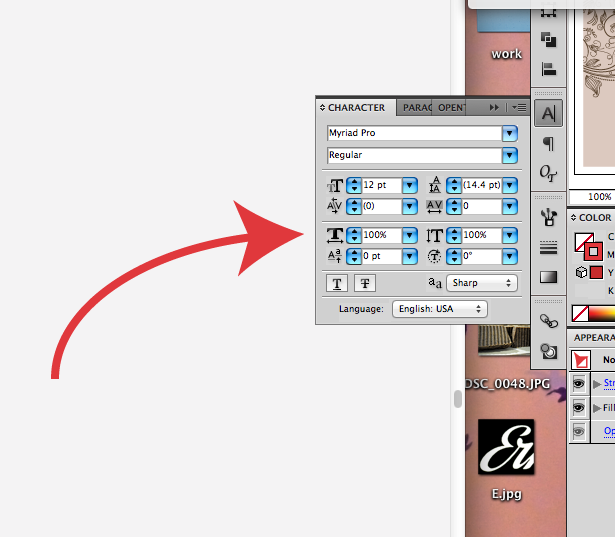Viewport: 615px width, 537px height.
Task: Click the 12 pt font size field
Action: pos(382,185)
